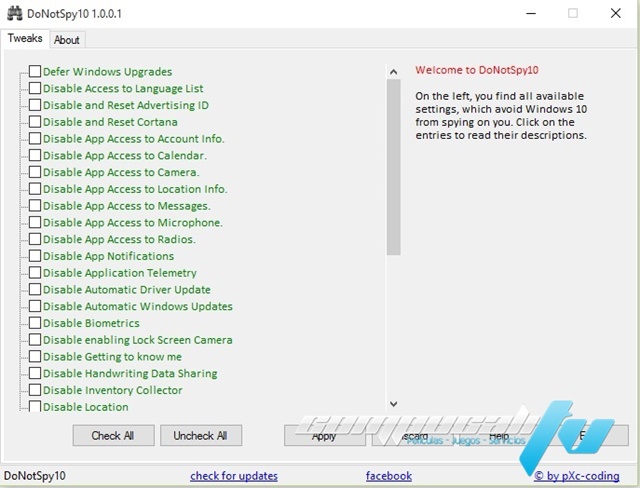The height and width of the screenshot is (488, 640).
Task: Tick Disable Automatic Windows Updates checkbox
Action: 35,306
